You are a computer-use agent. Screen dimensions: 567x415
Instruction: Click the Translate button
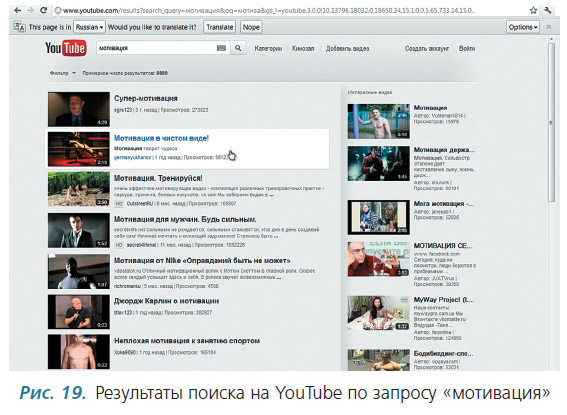coord(219,27)
